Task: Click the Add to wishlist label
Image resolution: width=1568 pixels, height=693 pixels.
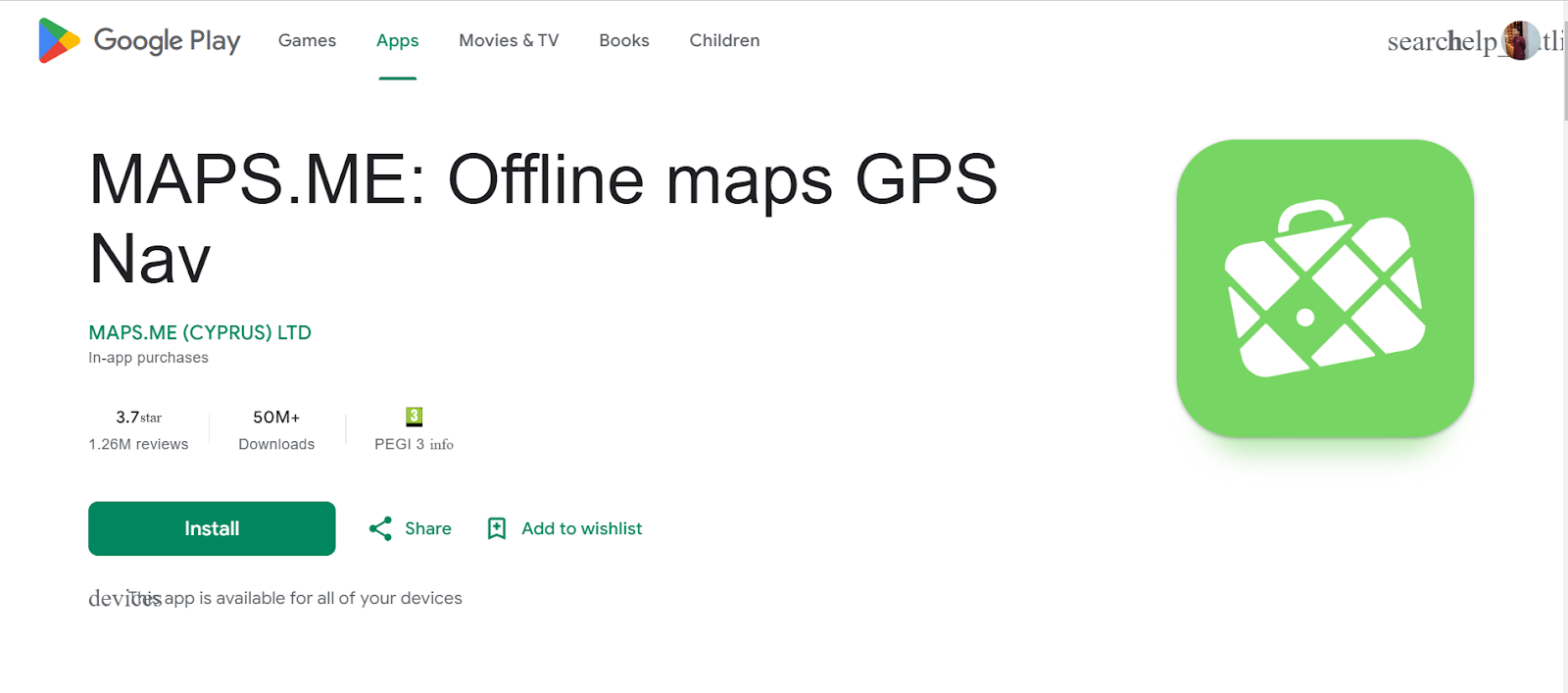Action: [582, 528]
